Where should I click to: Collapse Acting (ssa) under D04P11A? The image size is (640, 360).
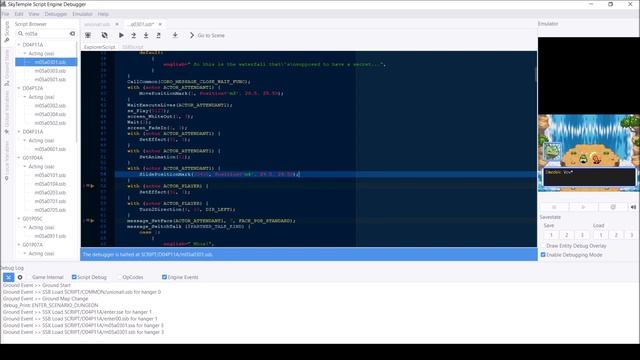coord(25,53)
